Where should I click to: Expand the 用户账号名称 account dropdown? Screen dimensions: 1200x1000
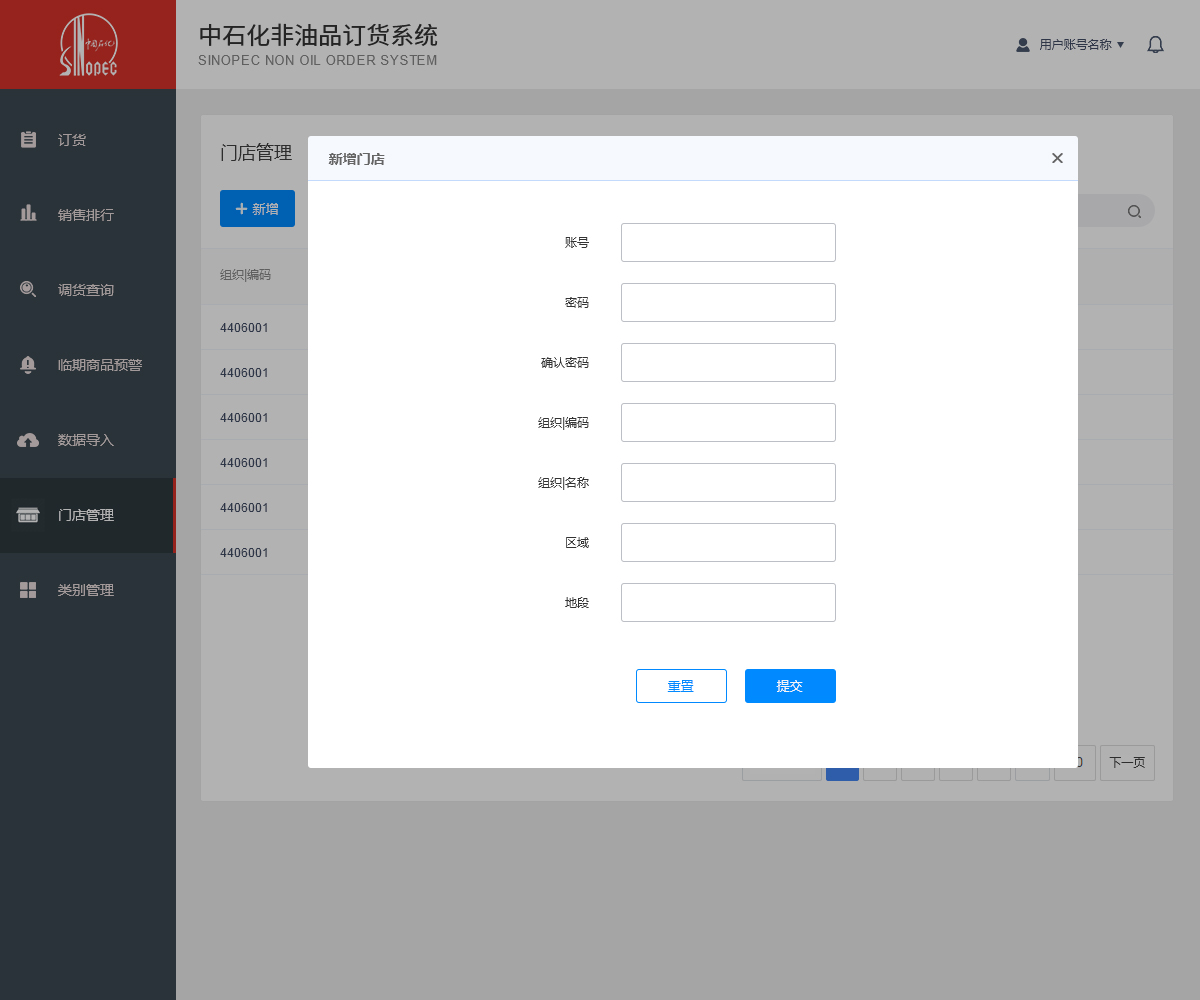click(x=1071, y=45)
